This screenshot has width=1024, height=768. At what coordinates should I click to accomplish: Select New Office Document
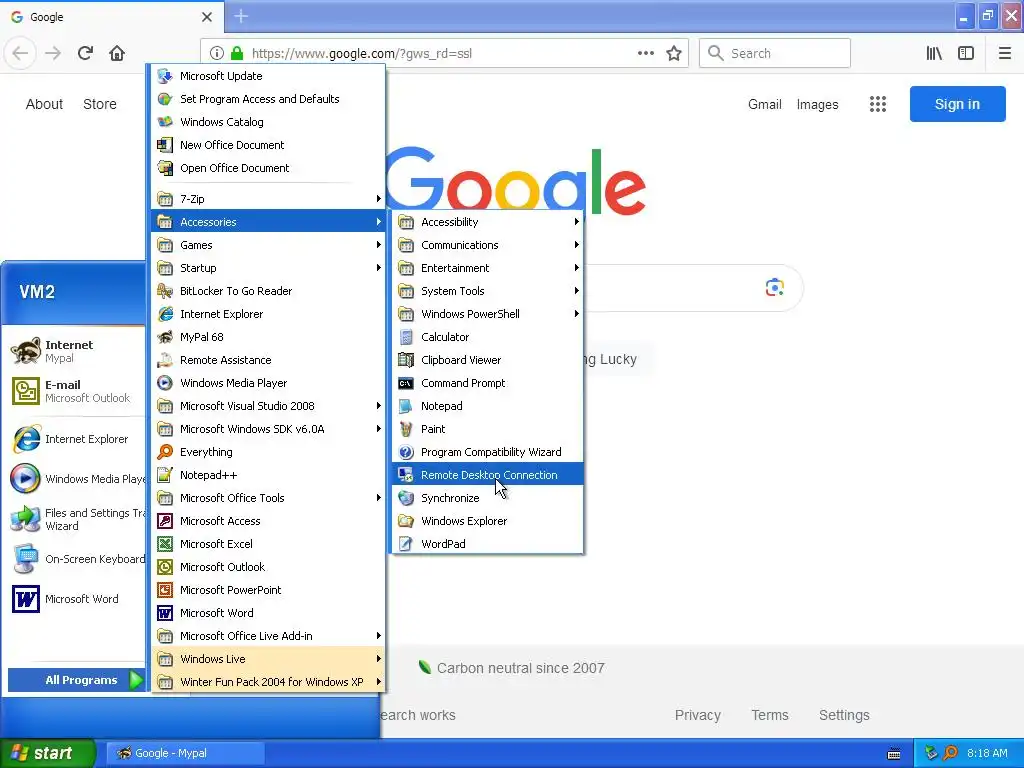(268, 145)
